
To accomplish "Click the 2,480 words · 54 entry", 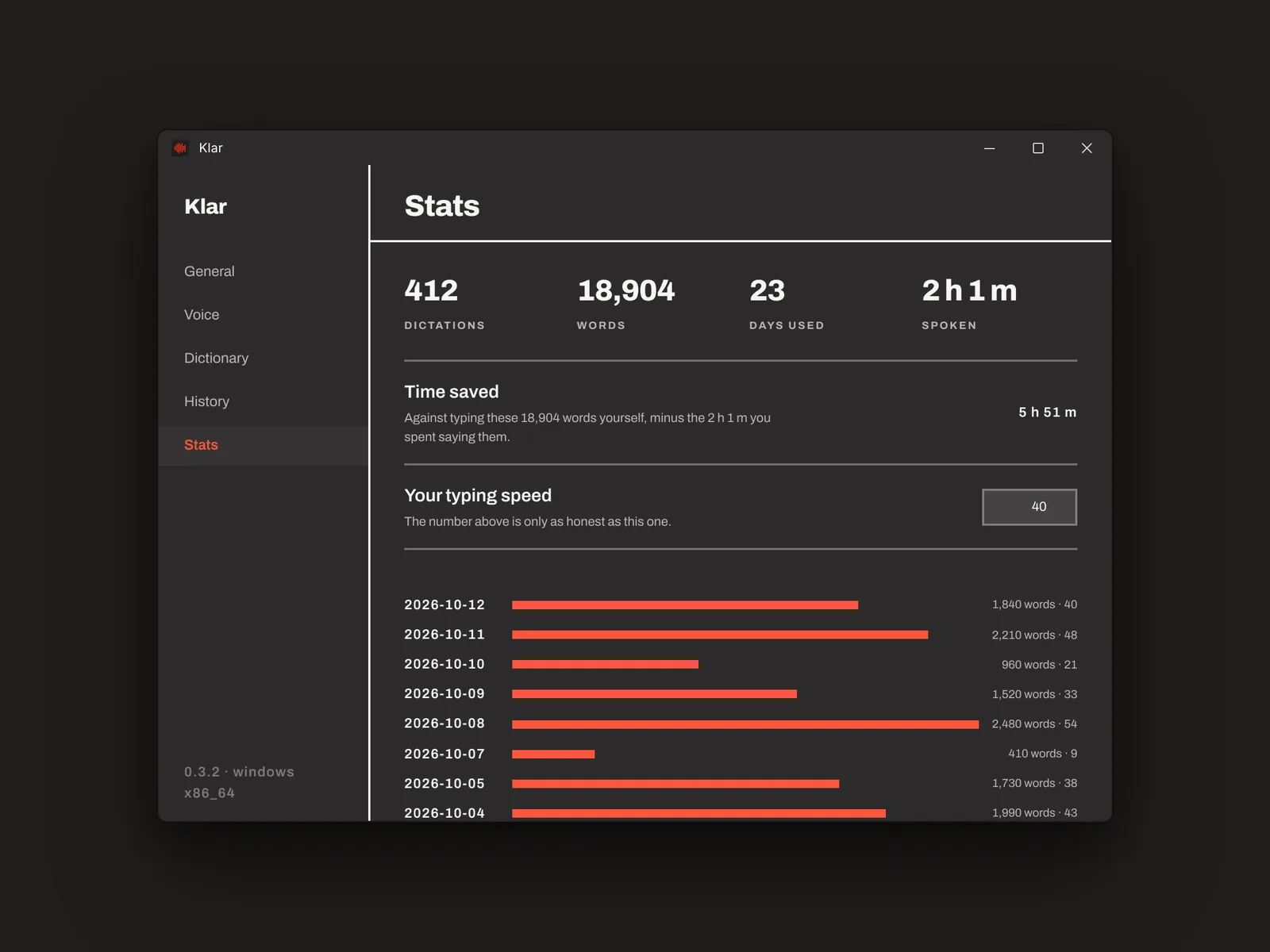I will click(x=1034, y=724).
